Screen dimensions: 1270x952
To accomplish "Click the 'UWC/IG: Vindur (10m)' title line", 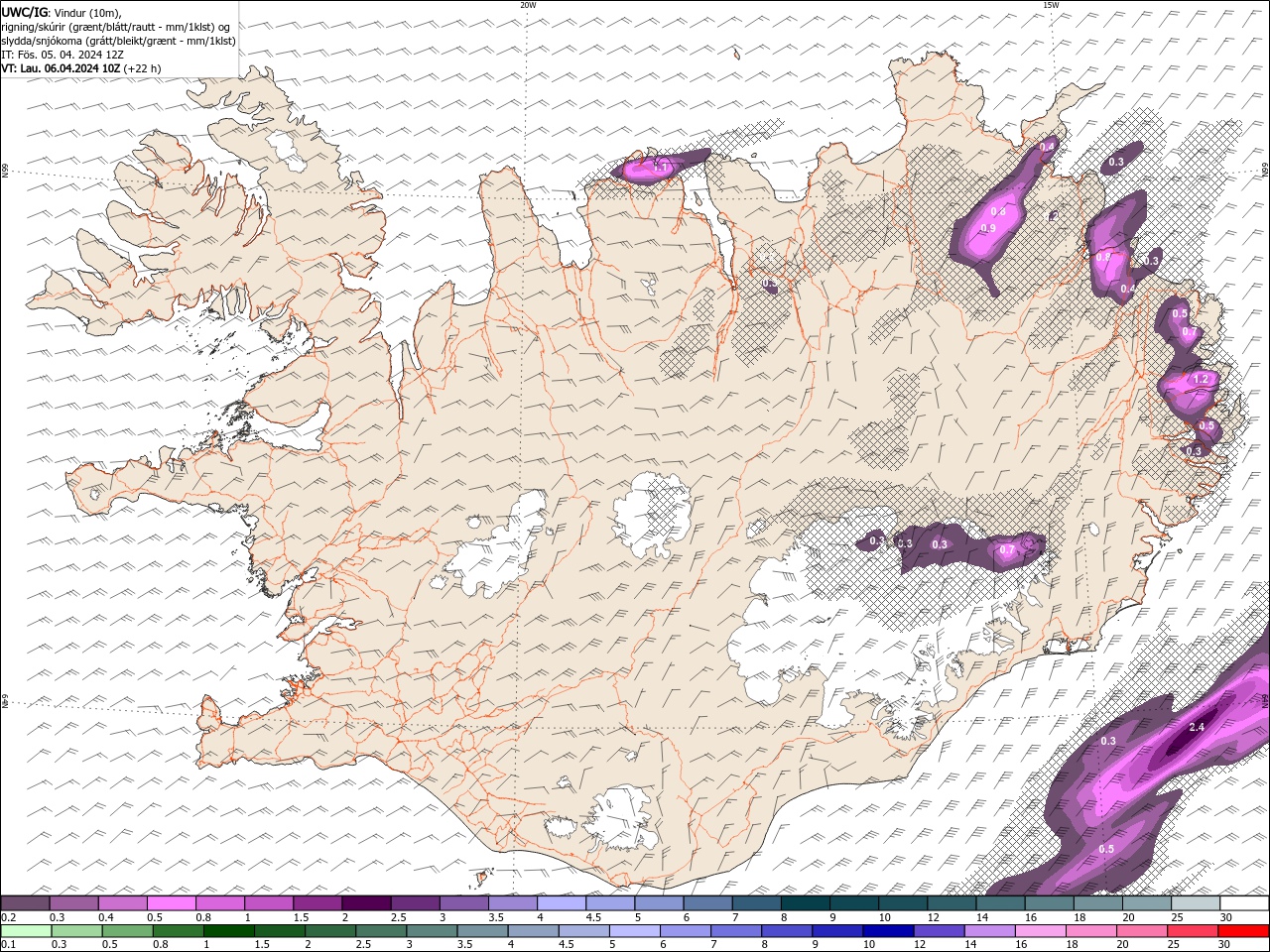I will pyautogui.click(x=62, y=12).
